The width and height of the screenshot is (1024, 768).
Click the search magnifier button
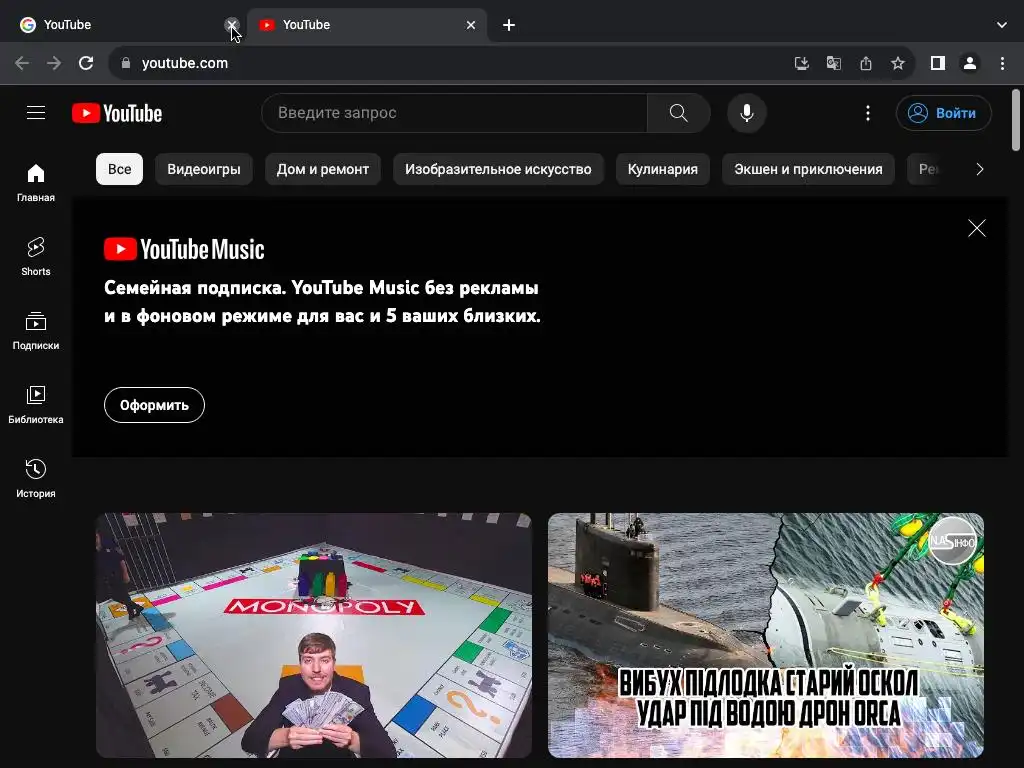(679, 113)
